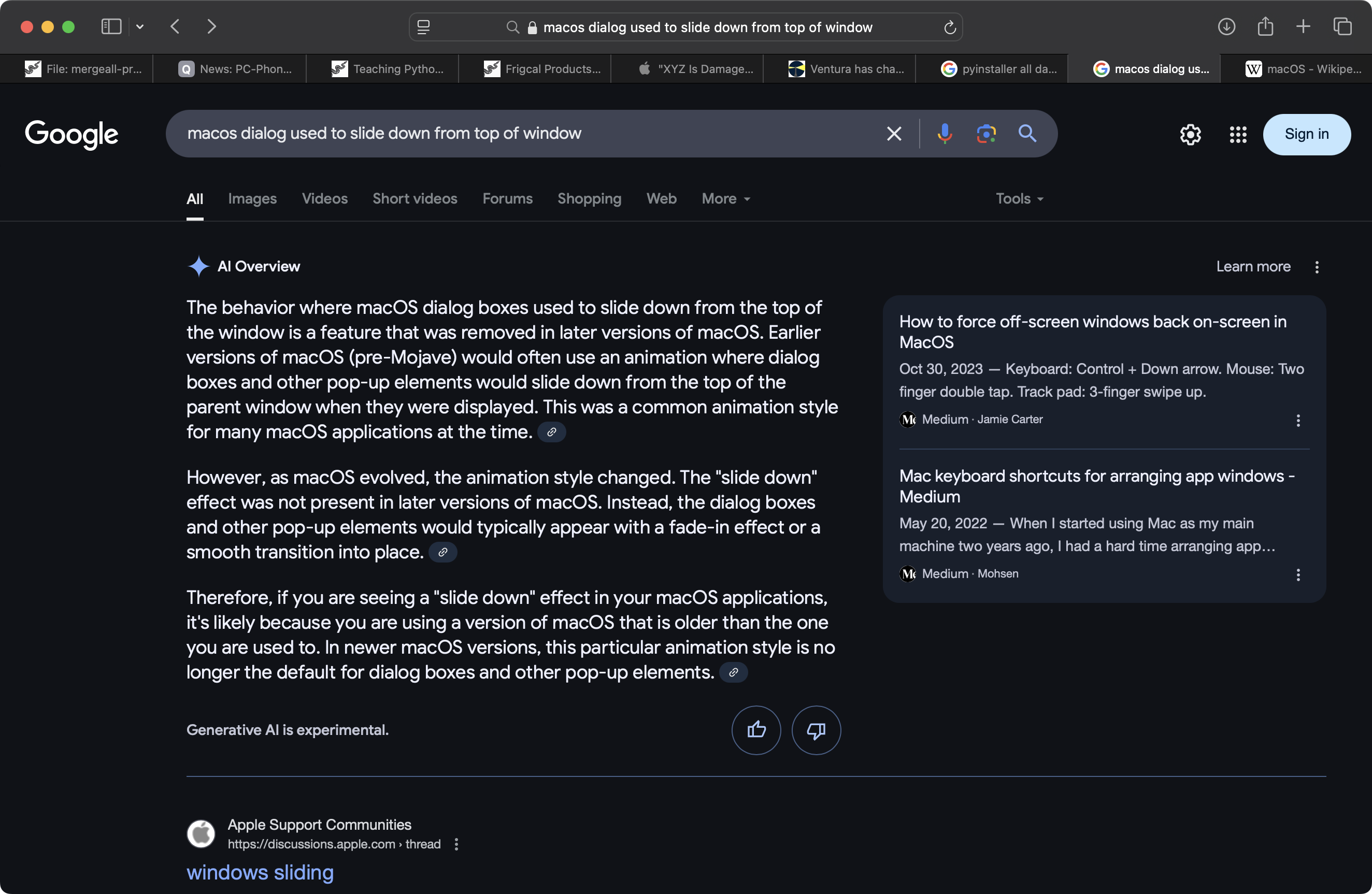Open the Safari Share menu
The image size is (1372, 894).
[x=1265, y=26]
